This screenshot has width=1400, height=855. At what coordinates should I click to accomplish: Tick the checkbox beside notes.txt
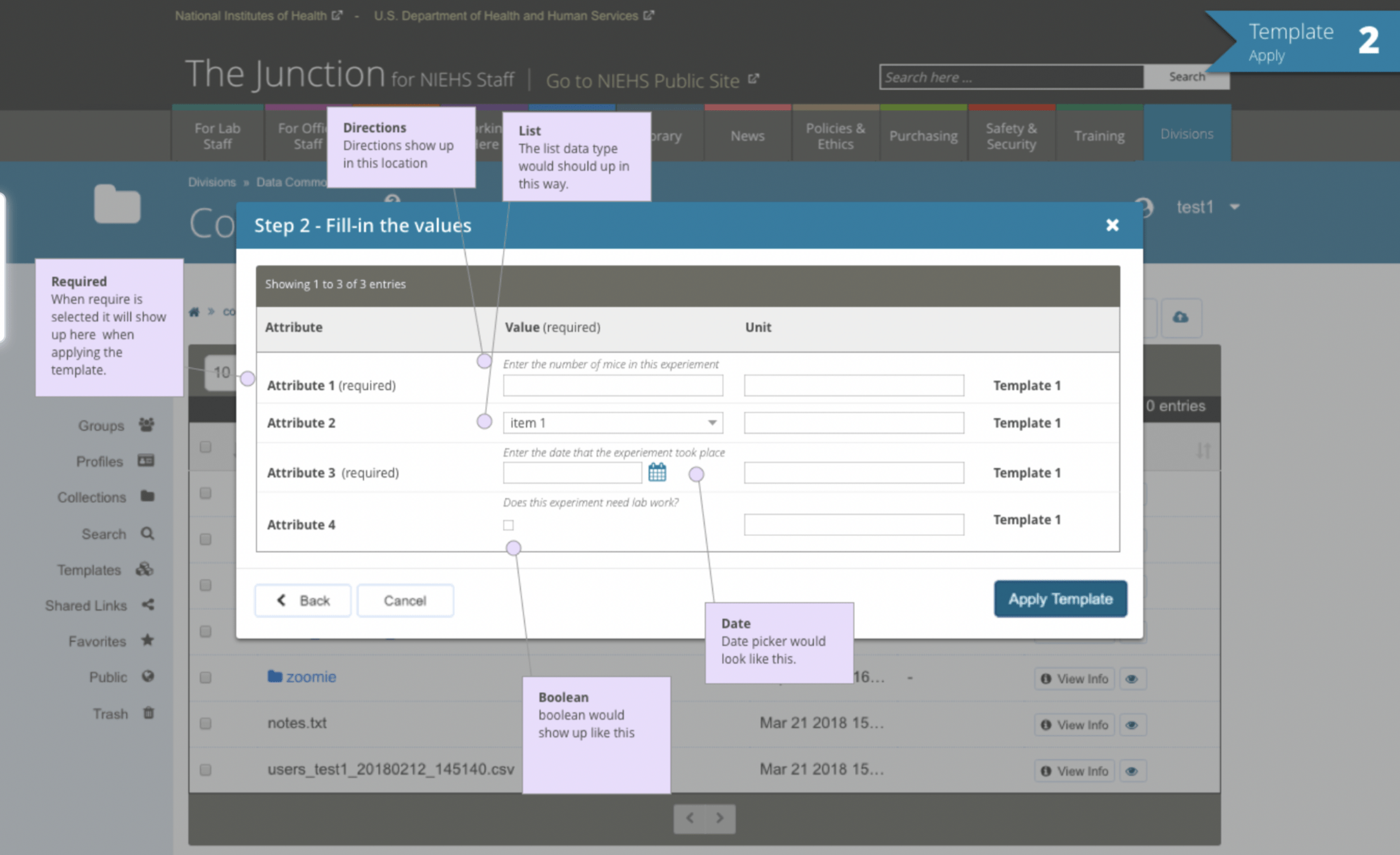[205, 723]
